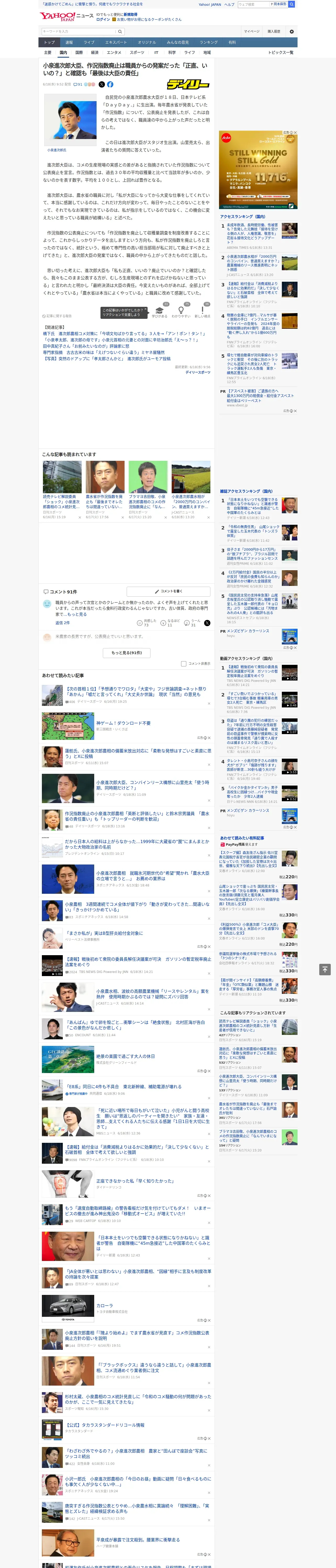Open settings via the gear icon
Viewport: 336px width, 1568px height.
point(292,31)
